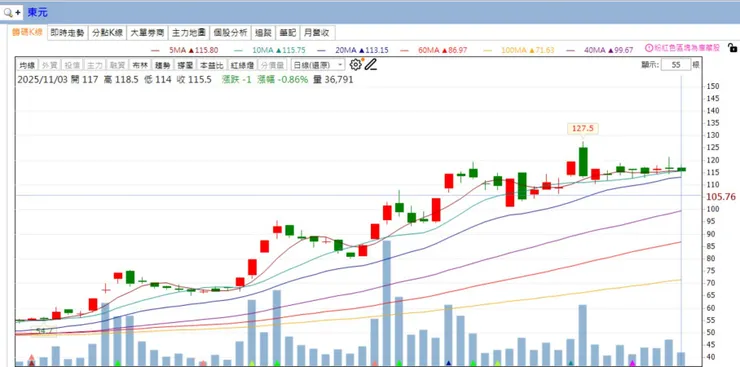Image resolution: width=740 pixels, height=367 pixels.
Task: Click the 105.76 crosshair price label
Action: 721,197
